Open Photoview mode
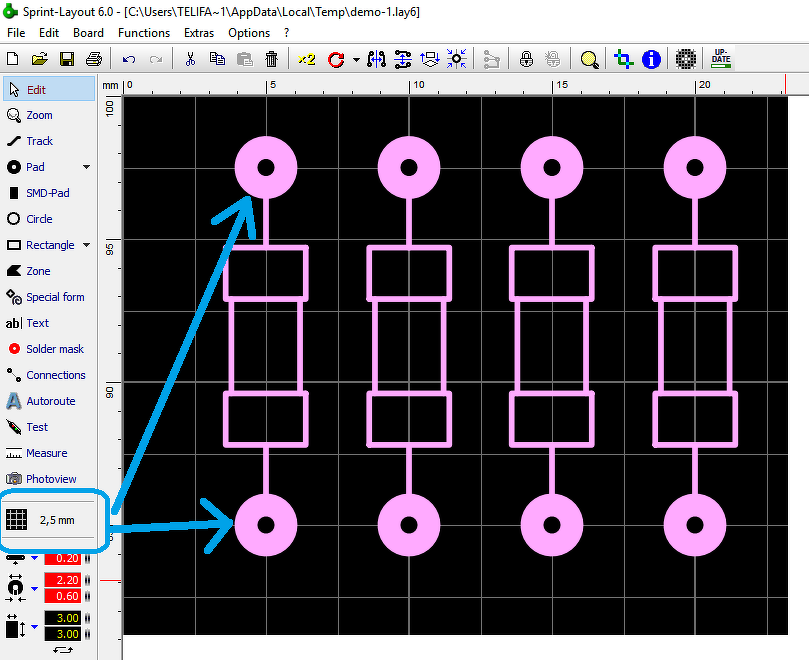 (50, 479)
